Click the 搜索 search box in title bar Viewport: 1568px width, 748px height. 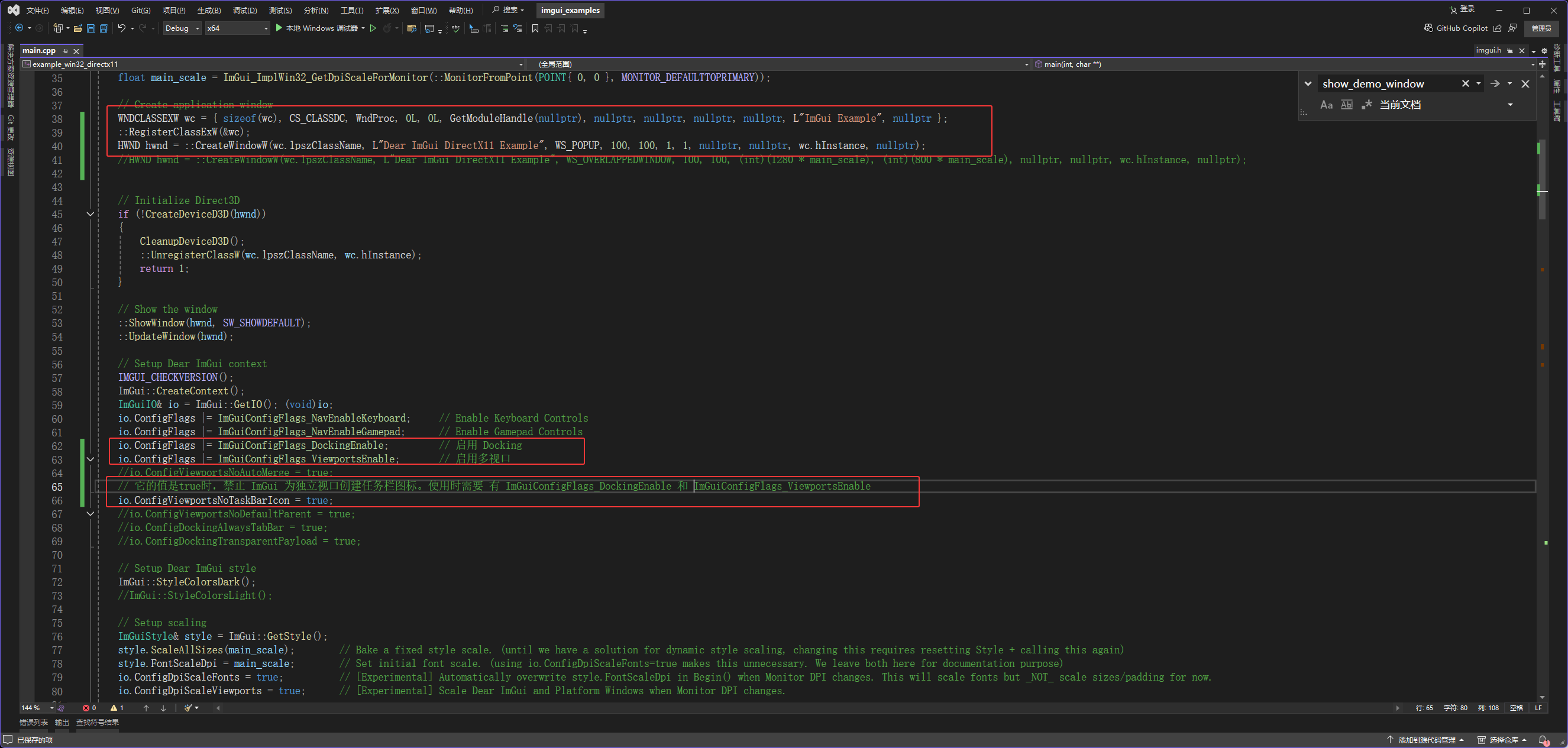coord(508,9)
